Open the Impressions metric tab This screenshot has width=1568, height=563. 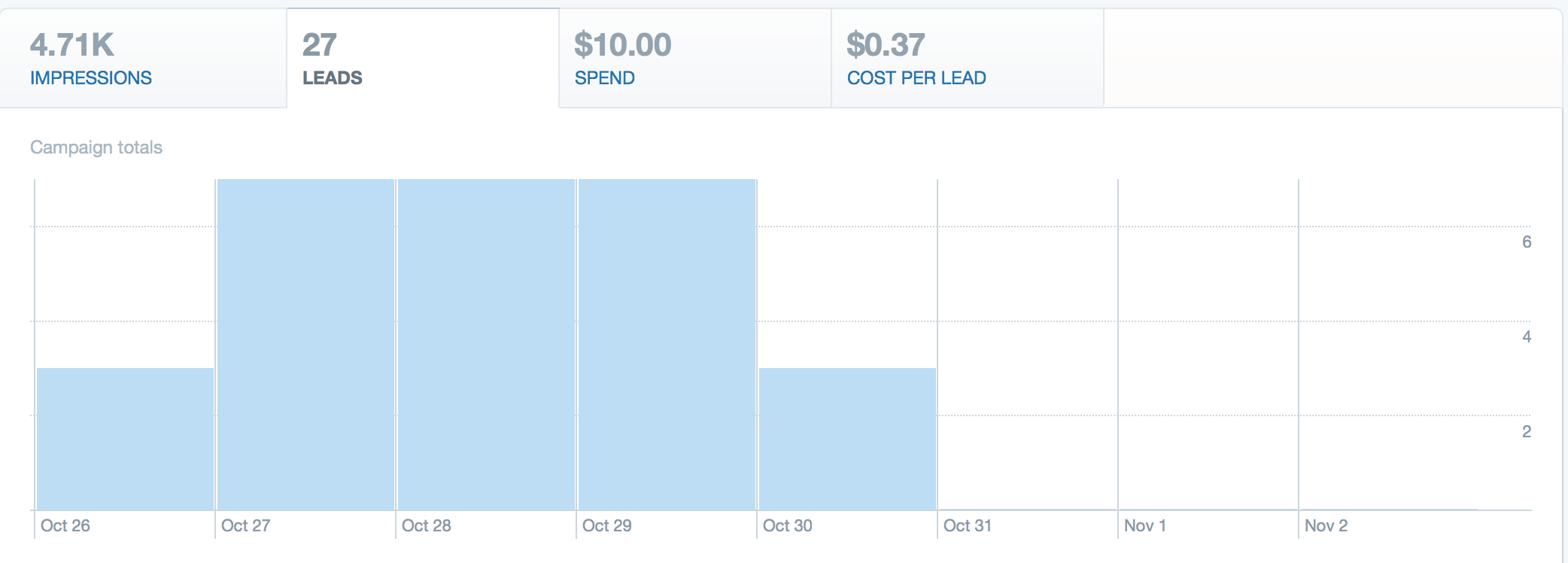click(x=143, y=58)
